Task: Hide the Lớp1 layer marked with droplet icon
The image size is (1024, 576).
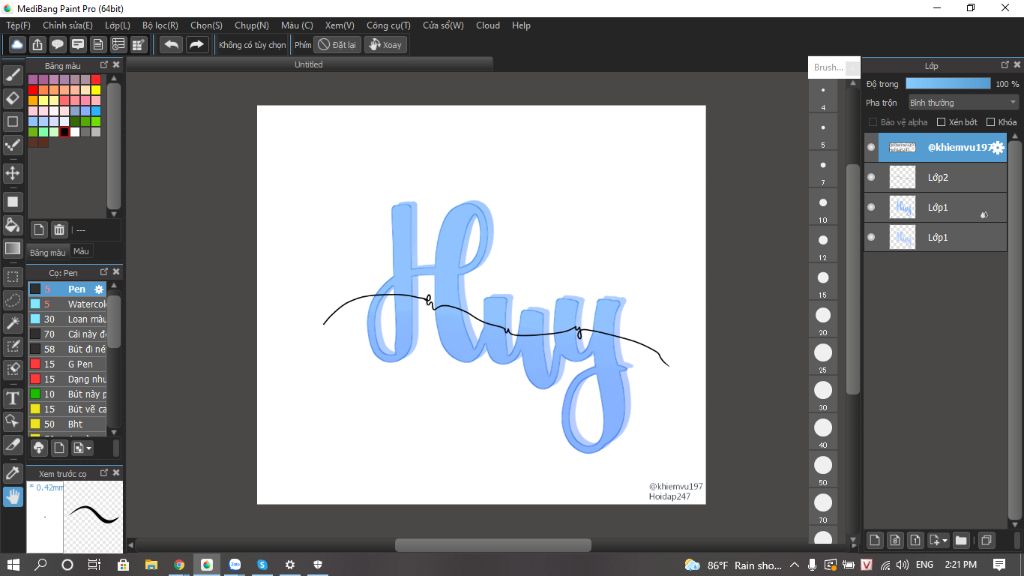Action: click(x=871, y=207)
